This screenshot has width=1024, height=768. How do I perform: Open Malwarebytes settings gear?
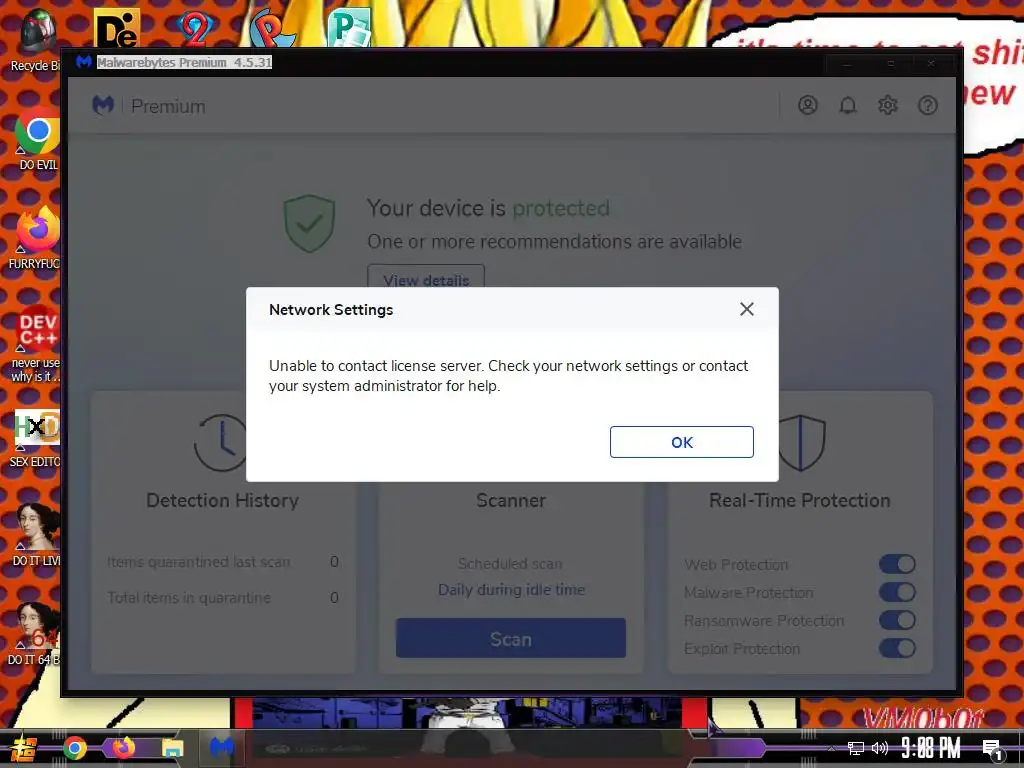click(x=888, y=105)
